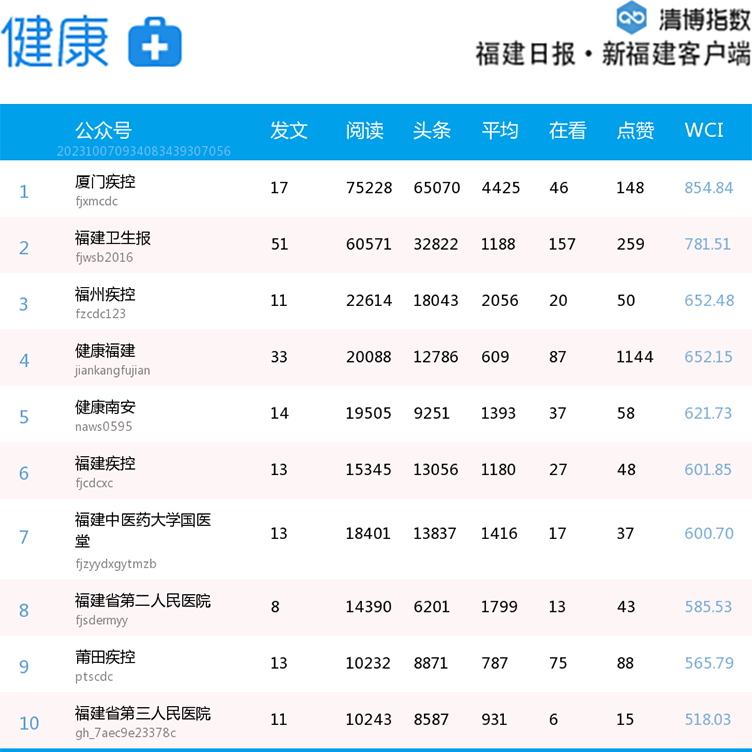
Task: Click the naws0595 account ID
Action: [x=104, y=426]
